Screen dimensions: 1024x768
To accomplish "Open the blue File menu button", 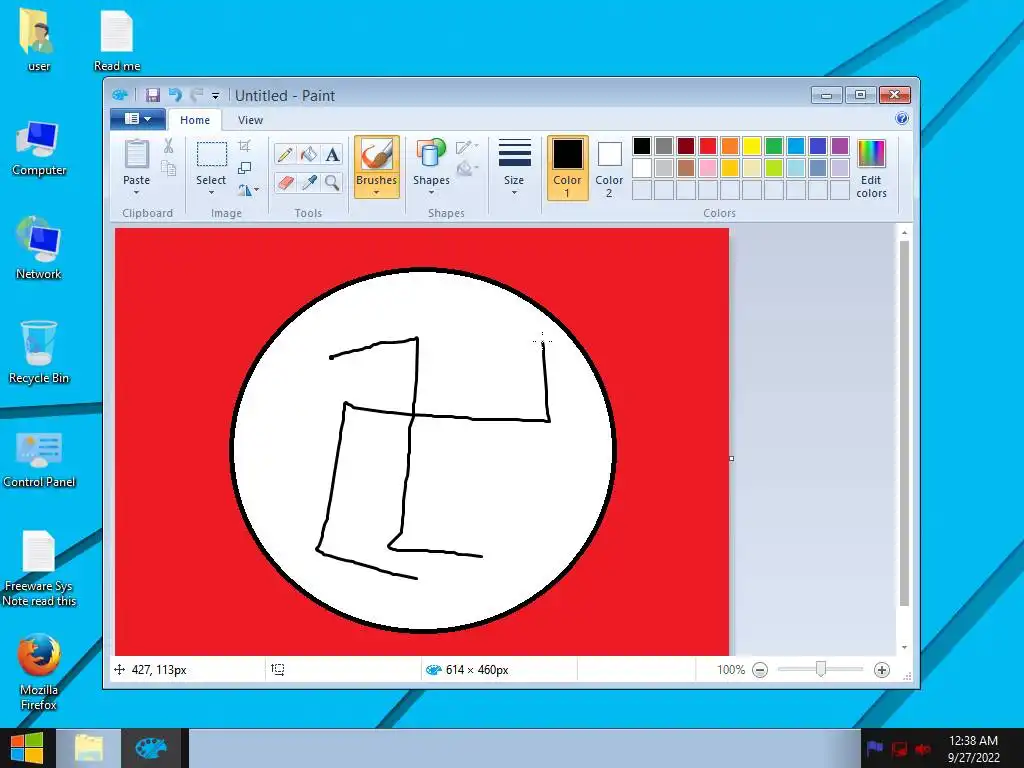I will [x=138, y=119].
